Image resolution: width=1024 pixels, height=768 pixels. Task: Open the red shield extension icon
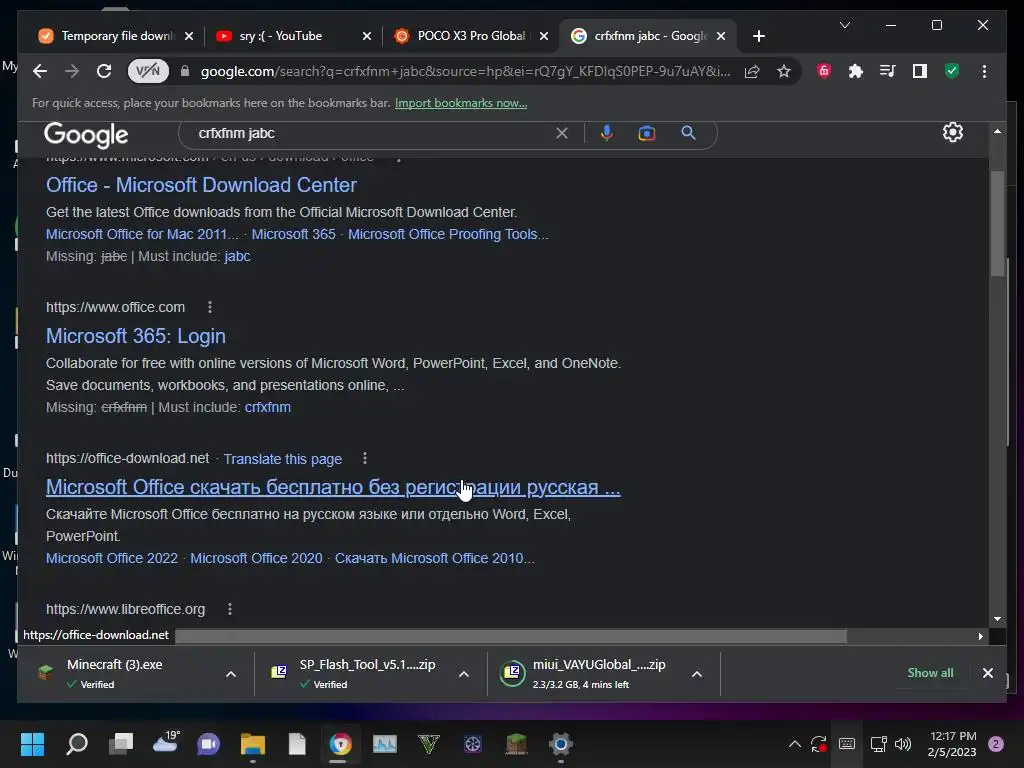pos(824,71)
